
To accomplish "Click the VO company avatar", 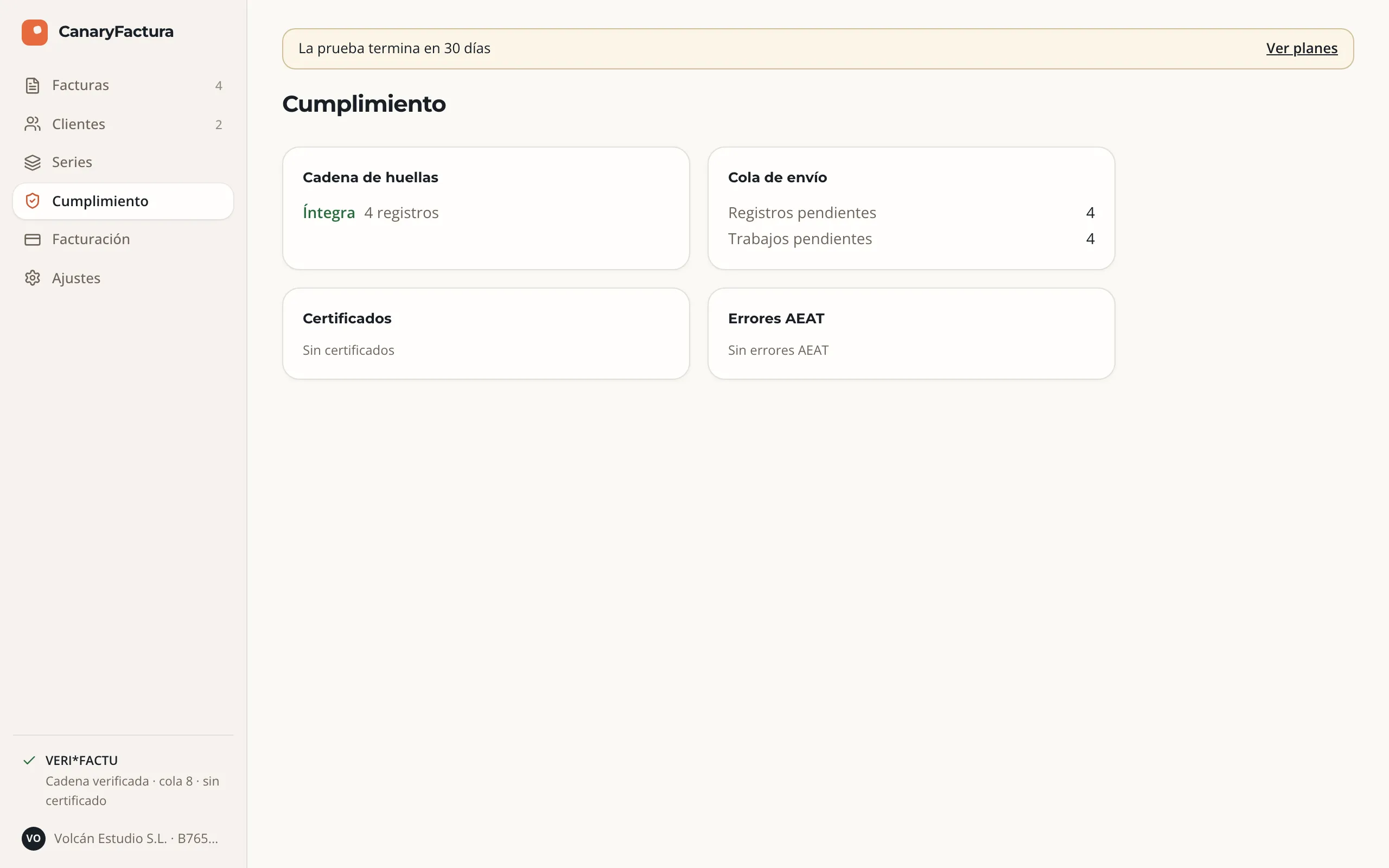I will (x=33, y=838).
